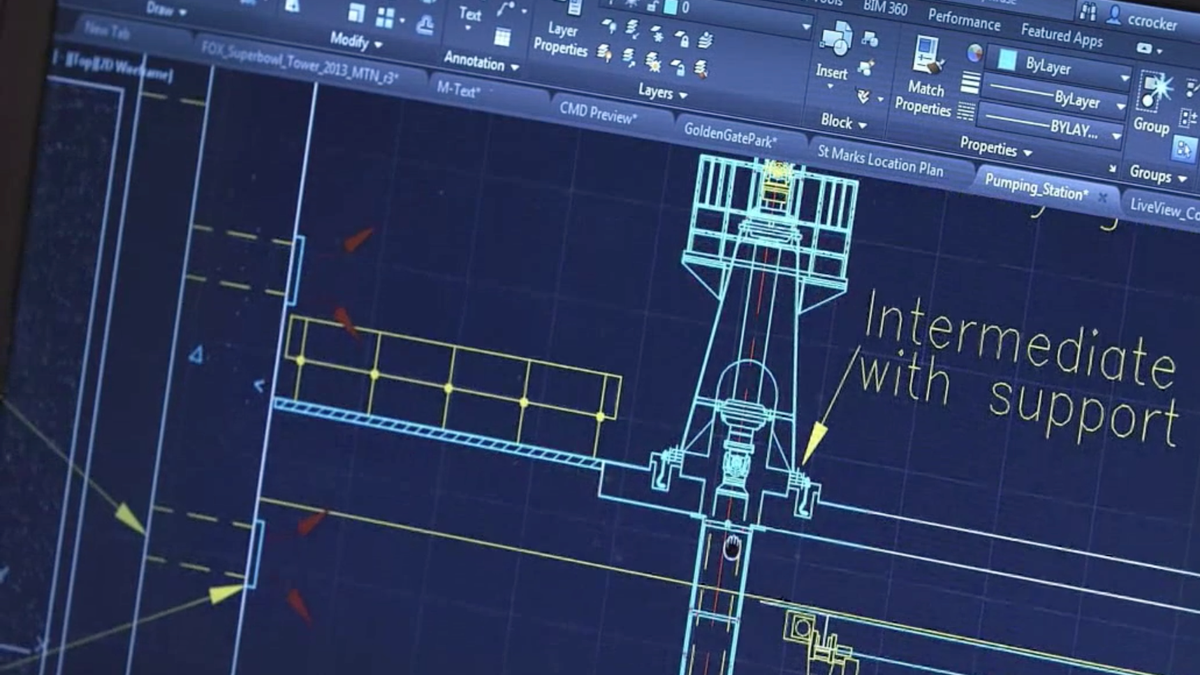Viewport: 1200px width, 675px height.
Task: Expand the Block panel
Action: coord(843,123)
